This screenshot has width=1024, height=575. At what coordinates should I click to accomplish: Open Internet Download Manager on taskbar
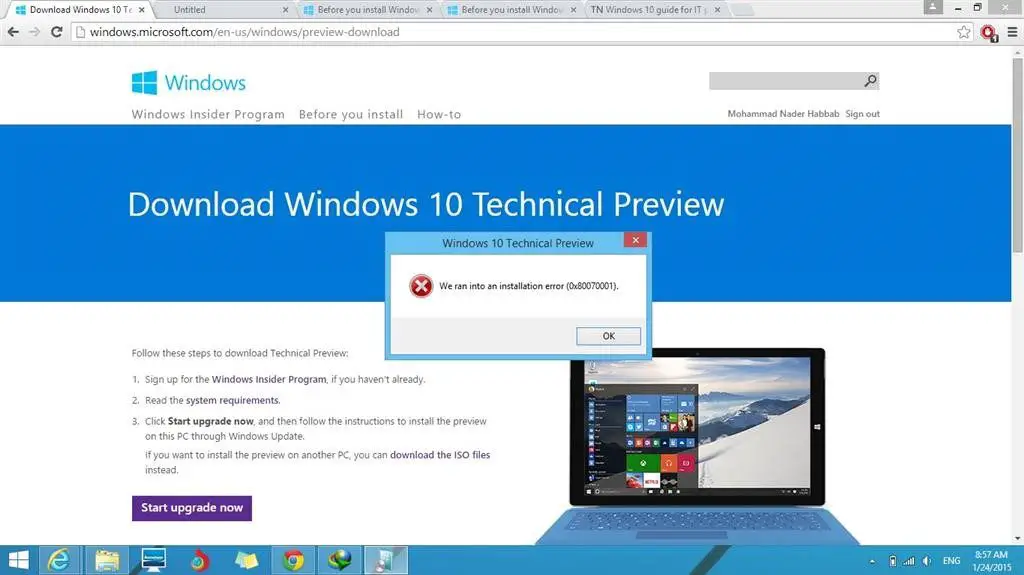[340, 560]
